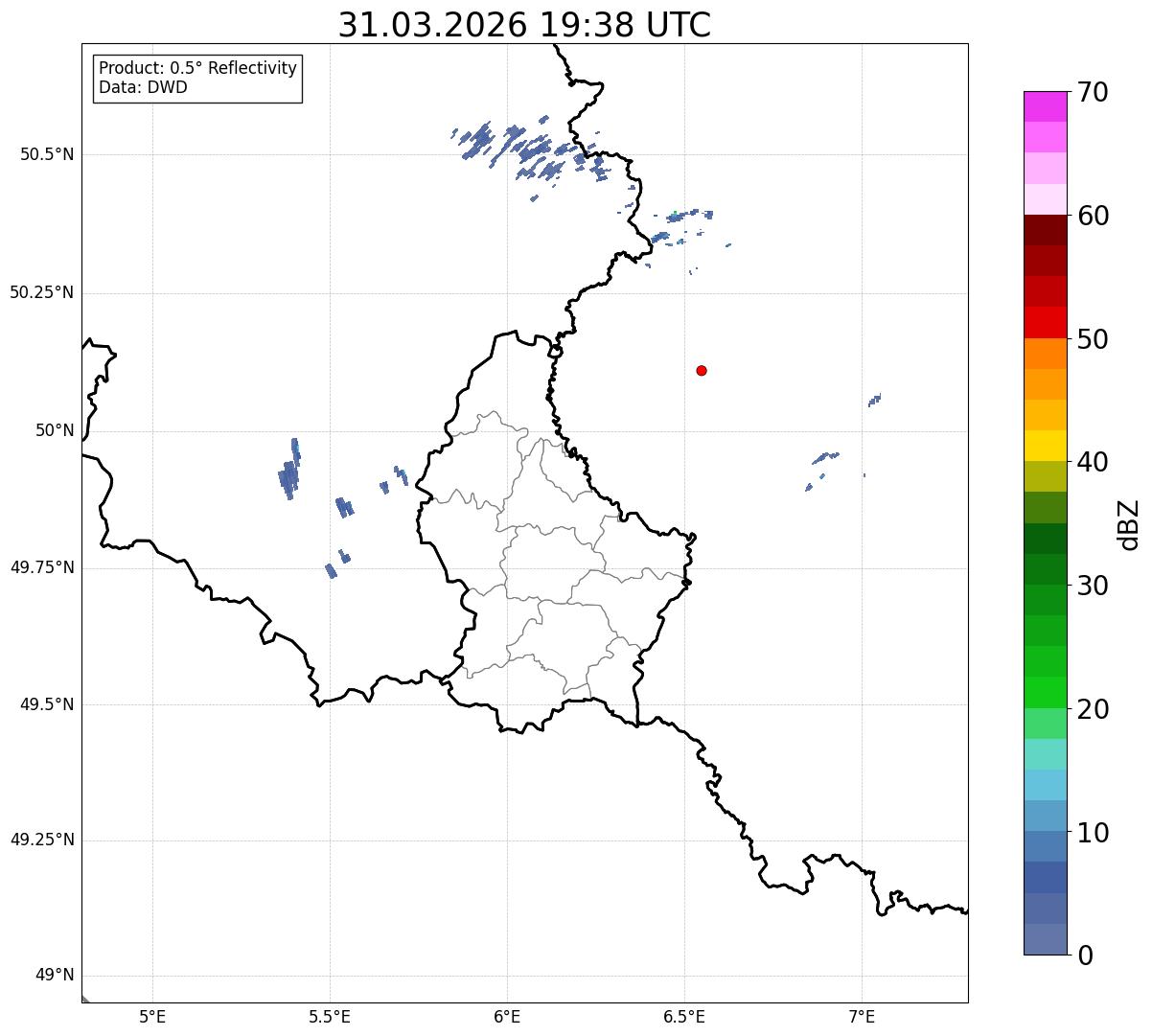Click the 6.5°E longitude label
The height and width of the screenshot is (1036, 1152).
tap(684, 1016)
